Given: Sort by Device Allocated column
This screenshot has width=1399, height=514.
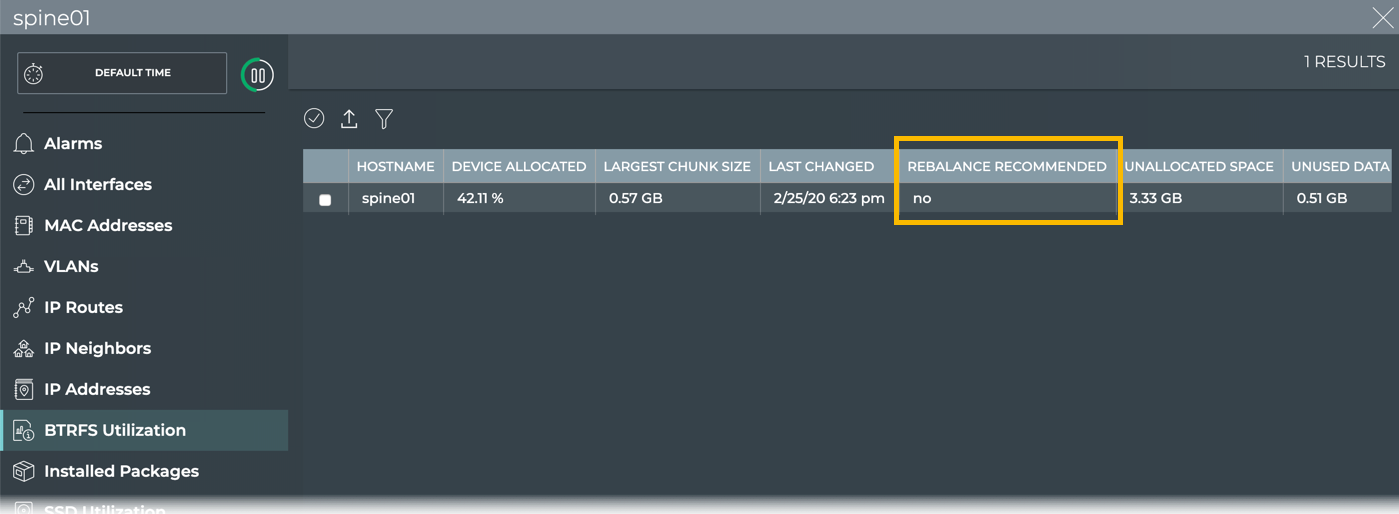Looking at the screenshot, I should [x=519, y=167].
